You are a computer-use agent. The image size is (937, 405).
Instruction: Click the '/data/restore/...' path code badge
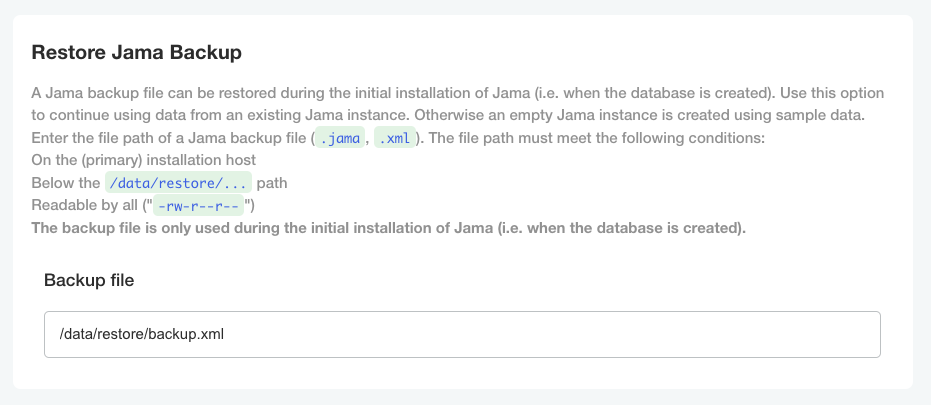coord(179,183)
